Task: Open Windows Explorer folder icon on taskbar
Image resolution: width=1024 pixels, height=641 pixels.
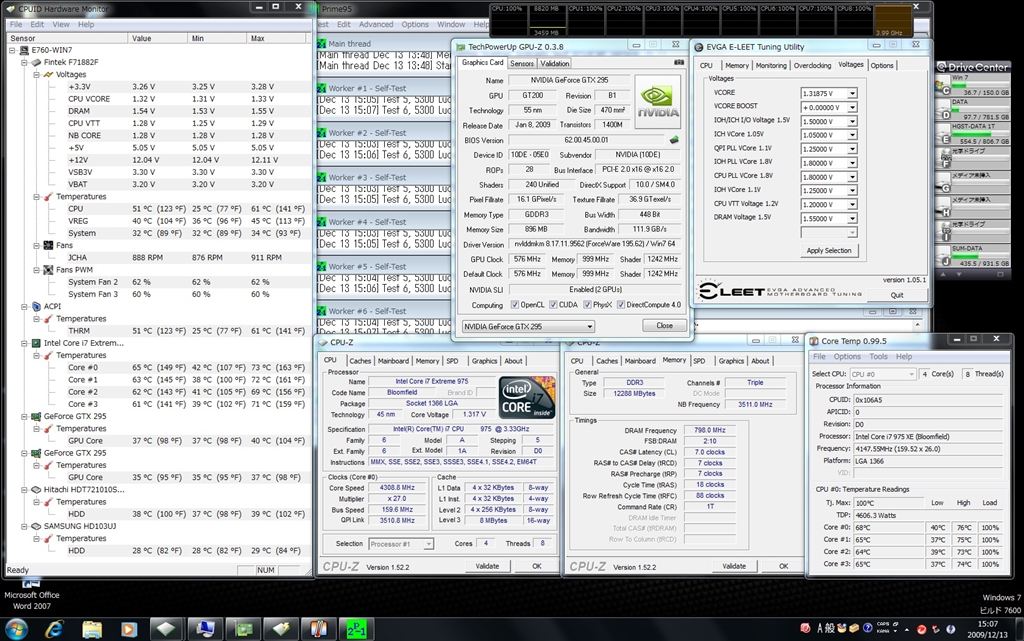Action: (x=92, y=628)
